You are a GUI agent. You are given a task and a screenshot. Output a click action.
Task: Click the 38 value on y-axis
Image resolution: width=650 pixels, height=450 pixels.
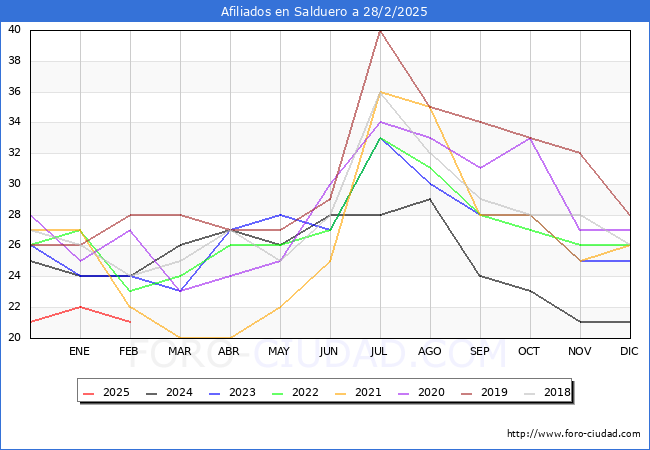(x=15, y=60)
